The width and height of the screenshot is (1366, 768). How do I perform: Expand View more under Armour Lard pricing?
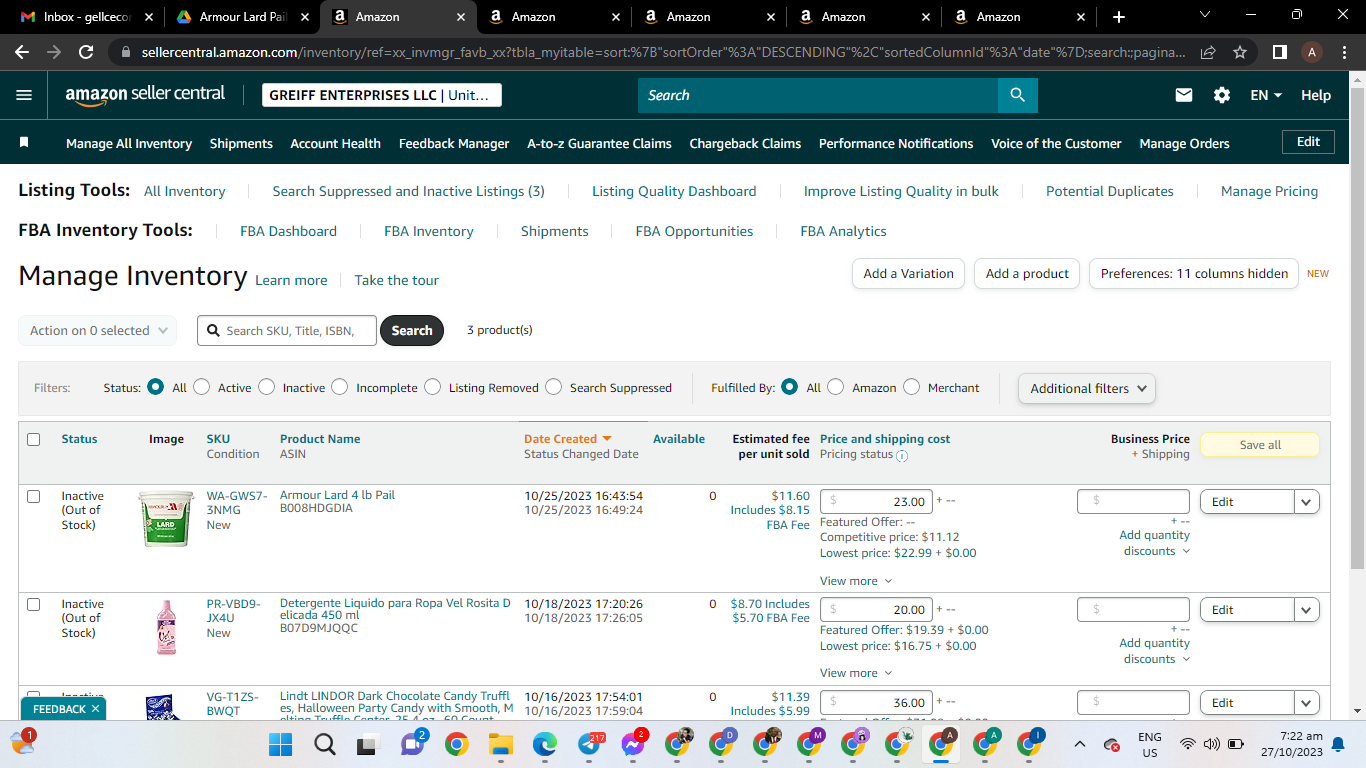[856, 581]
